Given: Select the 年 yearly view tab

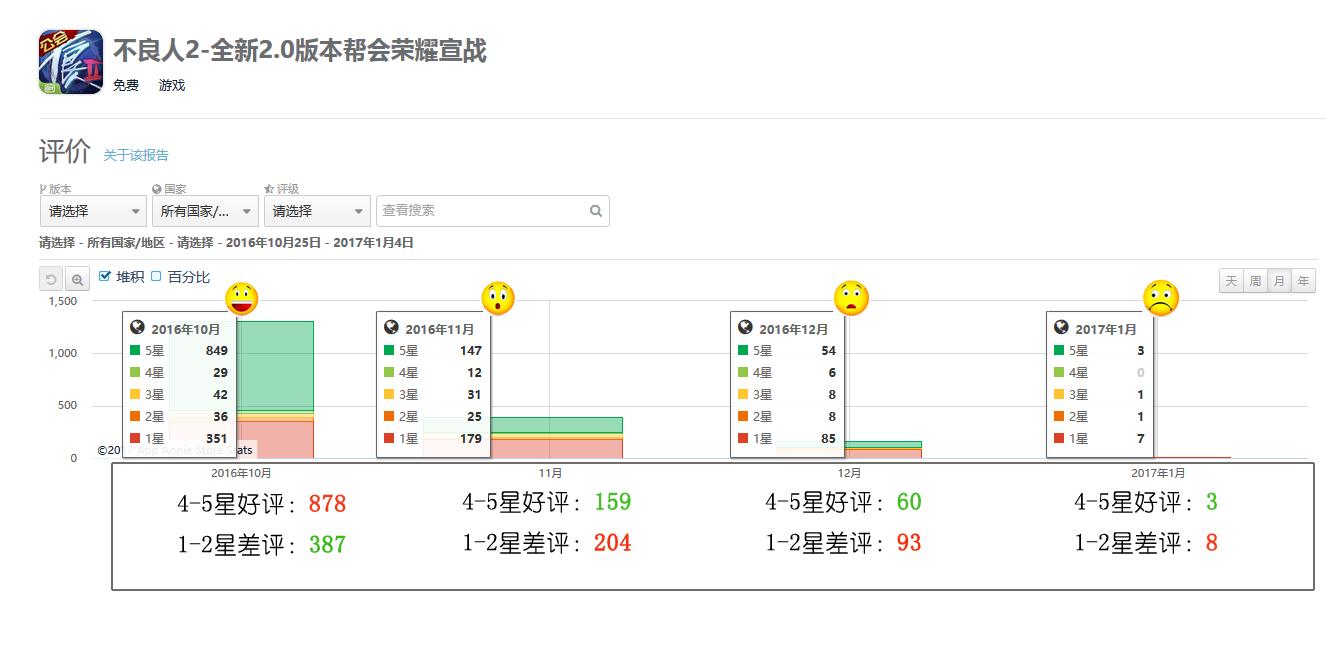Looking at the screenshot, I should [1302, 281].
